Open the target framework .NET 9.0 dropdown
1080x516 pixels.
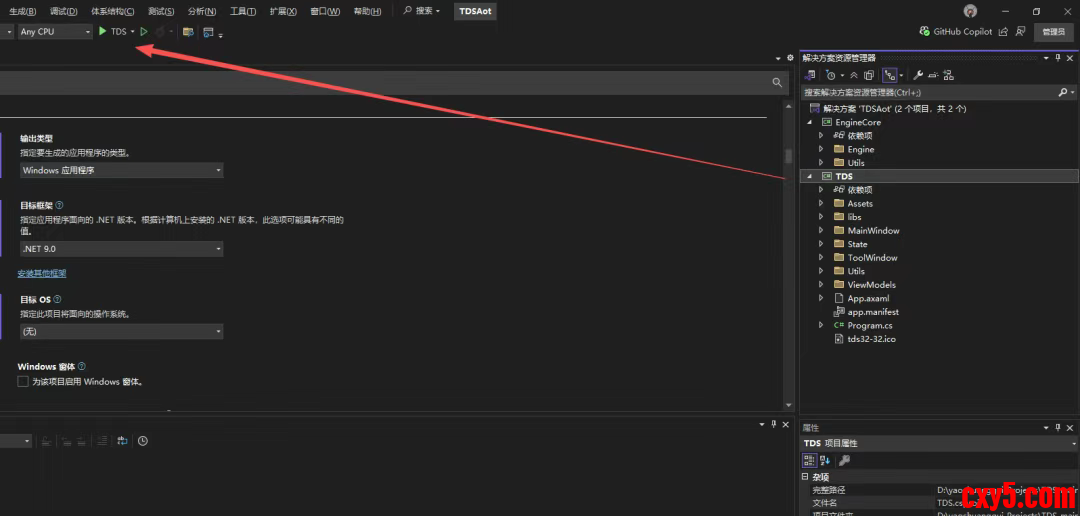click(x=121, y=248)
